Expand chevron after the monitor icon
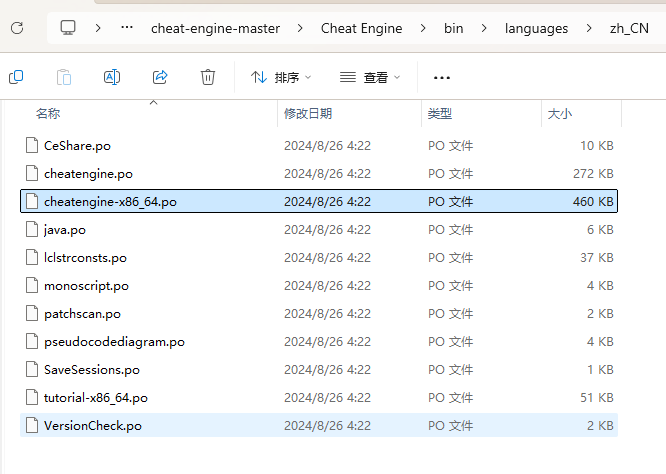The height and width of the screenshot is (474, 666). (x=98, y=28)
